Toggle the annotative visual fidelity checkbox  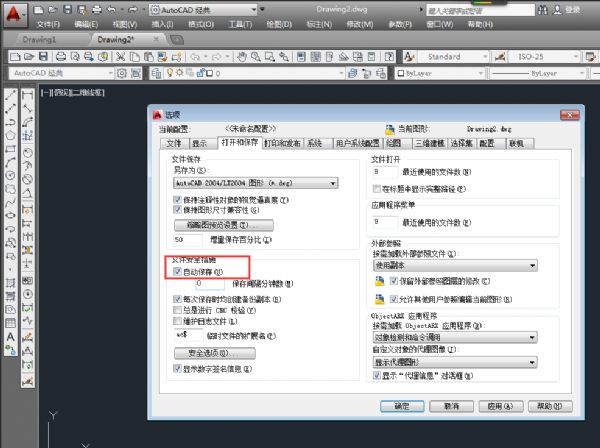coord(177,200)
